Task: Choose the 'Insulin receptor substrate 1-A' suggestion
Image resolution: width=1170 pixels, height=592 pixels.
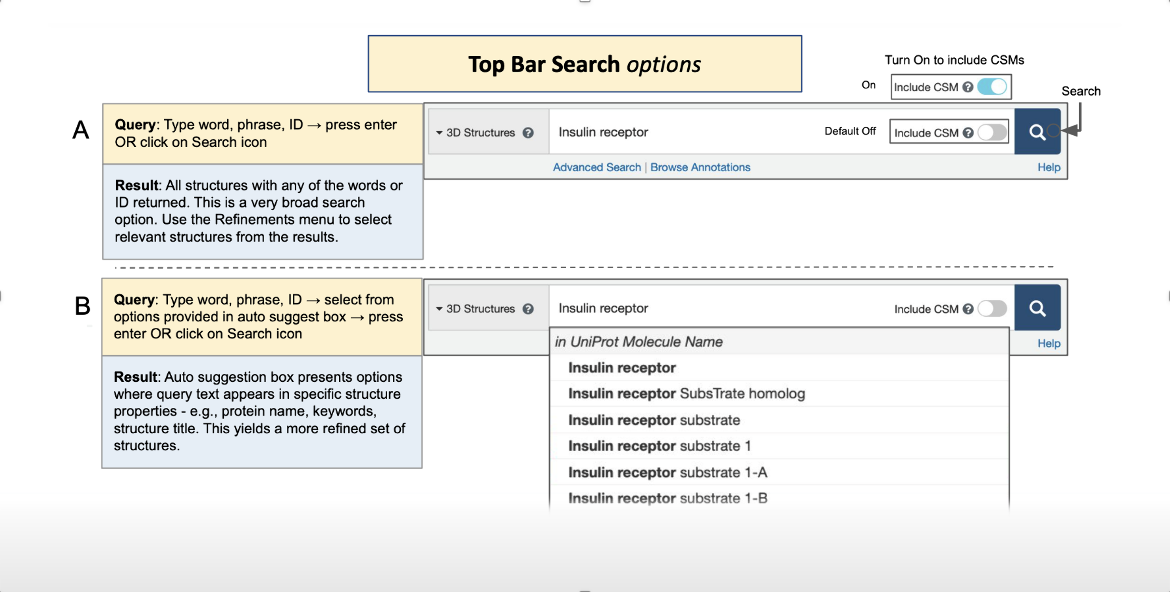Action: click(x=667, y=472)
